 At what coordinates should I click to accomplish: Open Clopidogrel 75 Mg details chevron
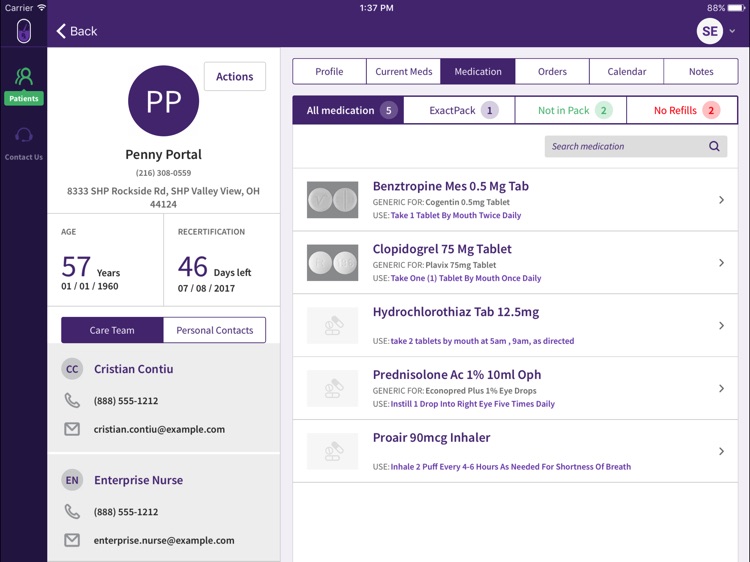[721, 263]
